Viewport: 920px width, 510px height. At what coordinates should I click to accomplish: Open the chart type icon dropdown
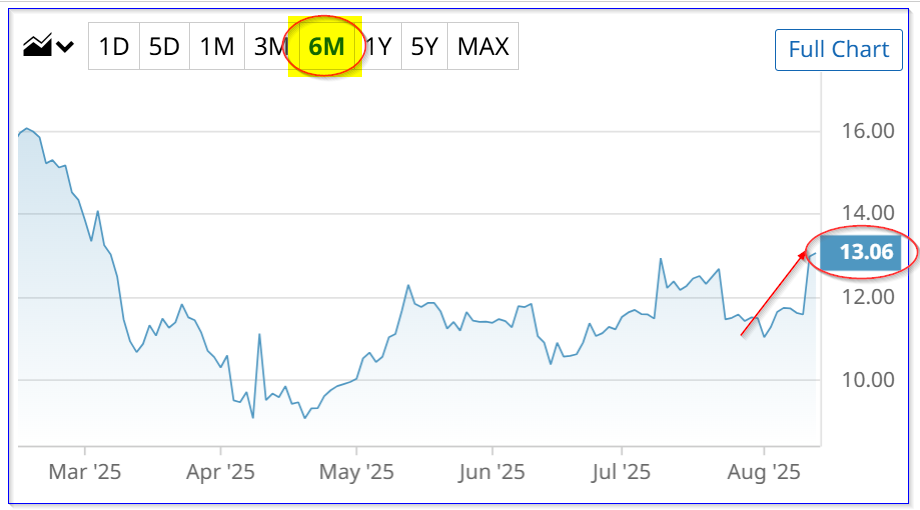(x=48, y=45)
